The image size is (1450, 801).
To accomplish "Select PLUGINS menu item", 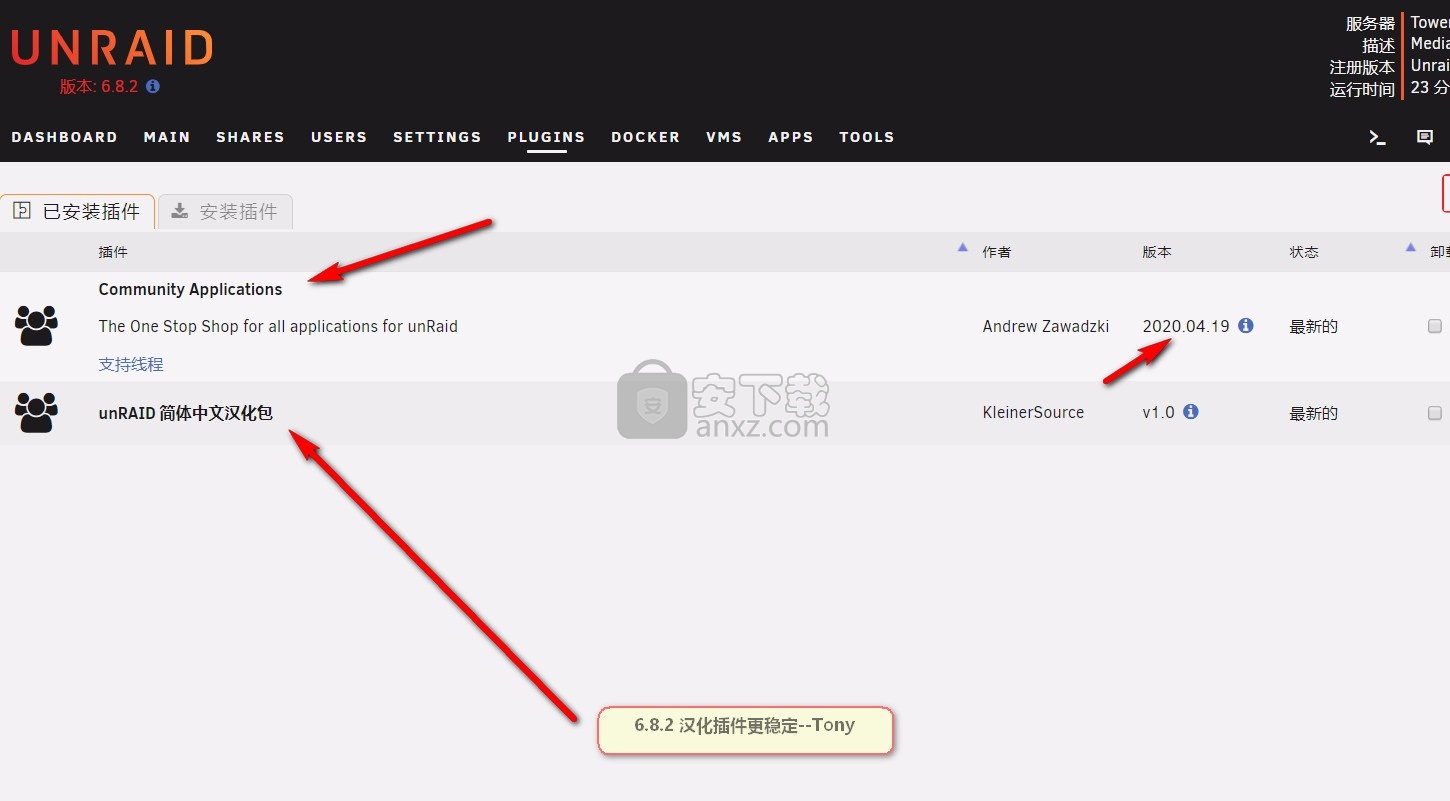I will [546, 137].
